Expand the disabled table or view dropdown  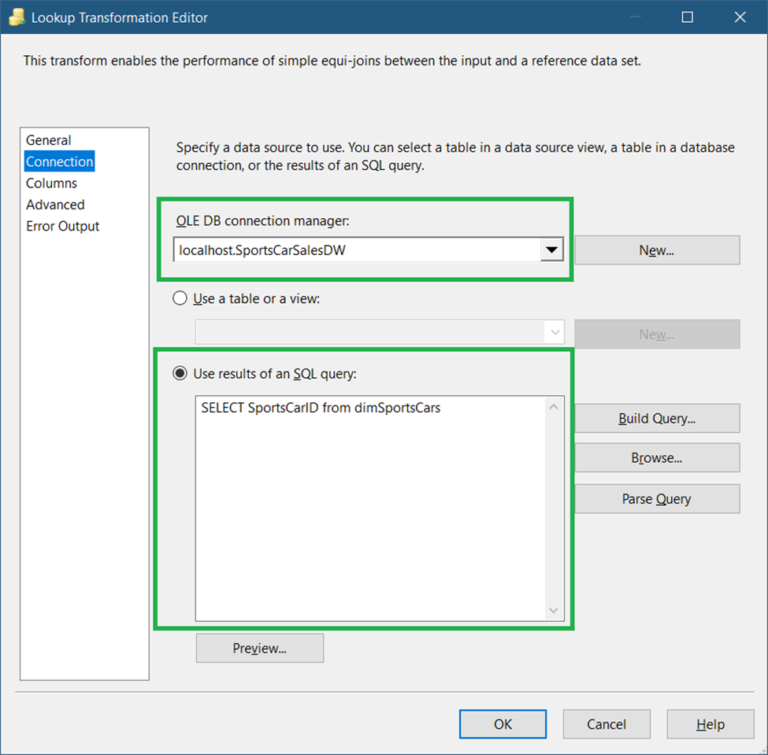click(x=555, y=333)
